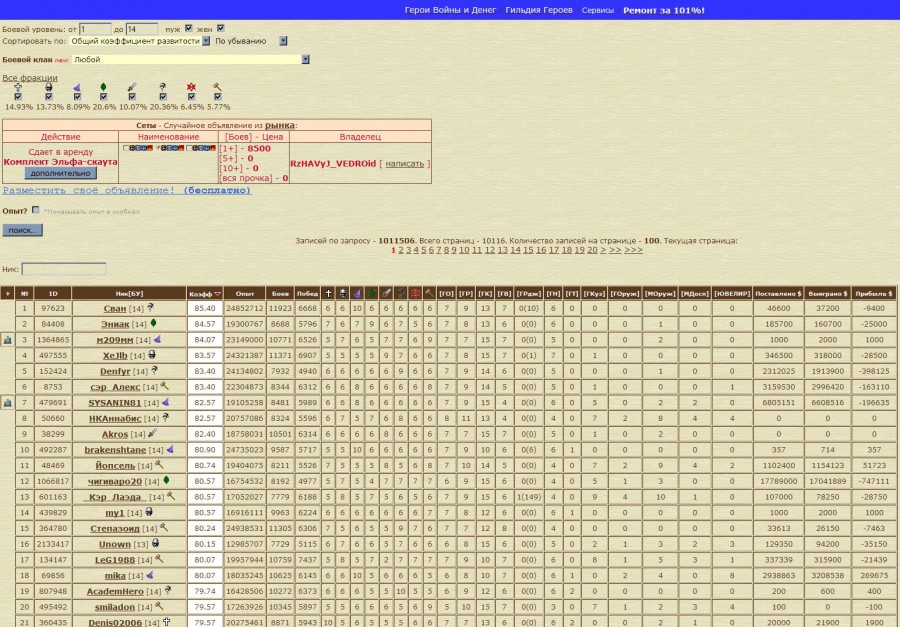Open the "Общий коэффициент развитости" sort dropdown
Viewport: 900px width, 627px height.
pos(206,41)
